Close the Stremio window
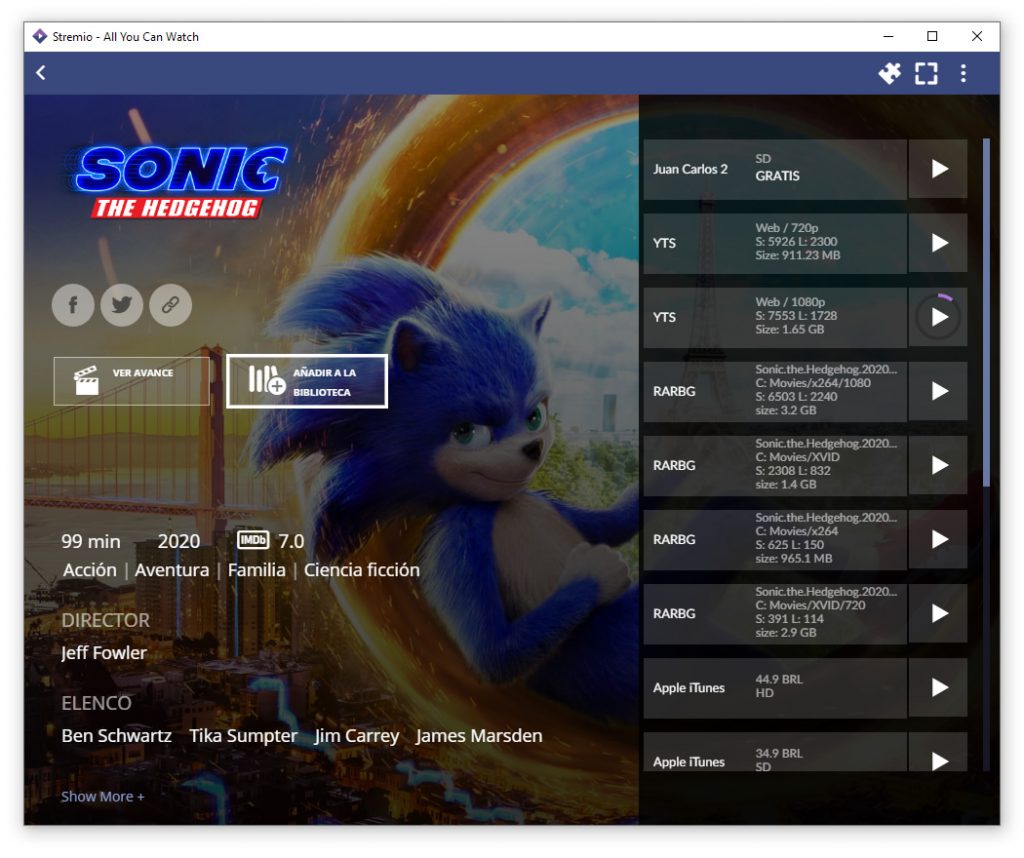The height and width of the screenshot is (858, 1024). [x=977, y=37]
